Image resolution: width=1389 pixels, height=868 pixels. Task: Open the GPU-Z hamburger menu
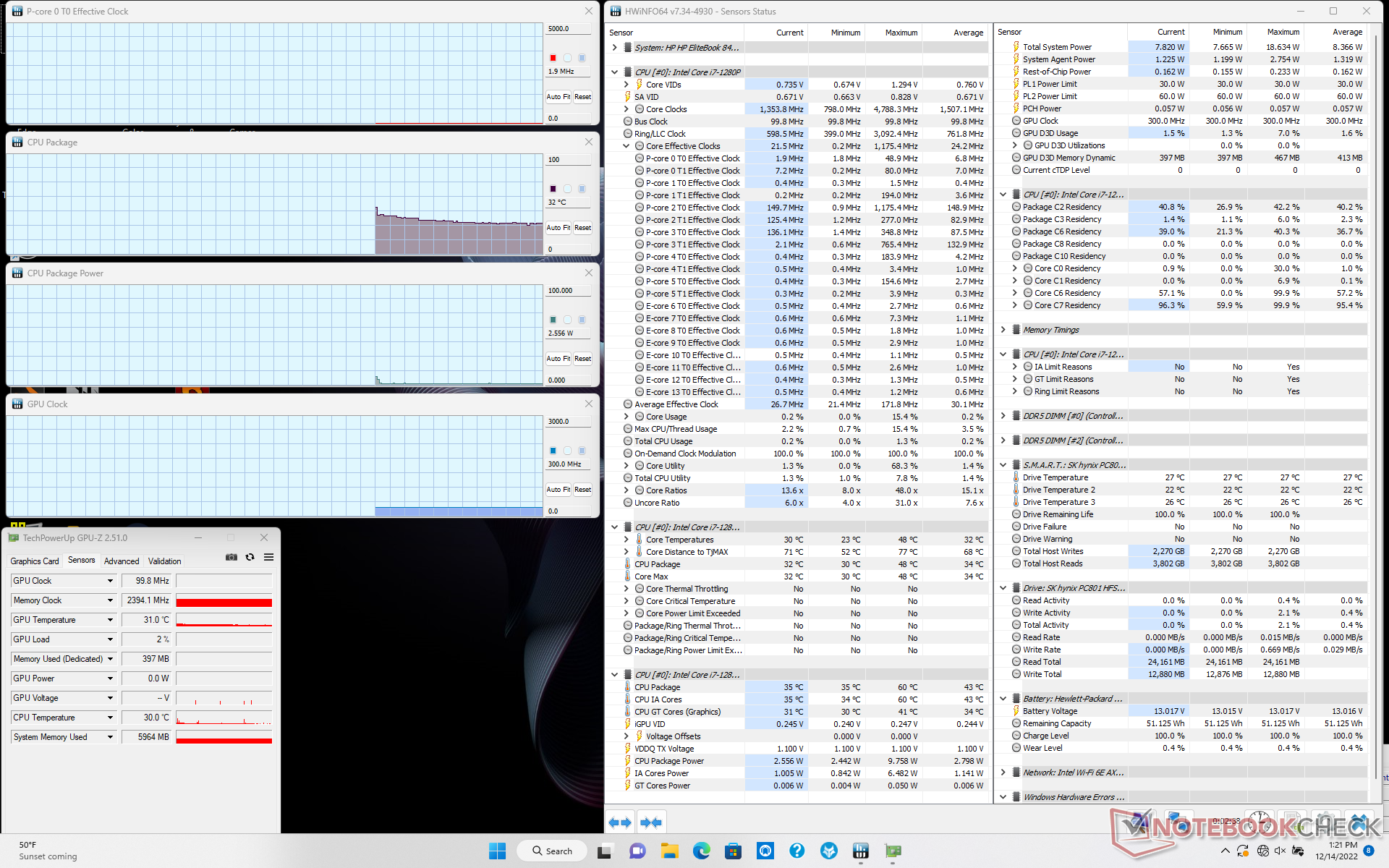tap(268, 557)
